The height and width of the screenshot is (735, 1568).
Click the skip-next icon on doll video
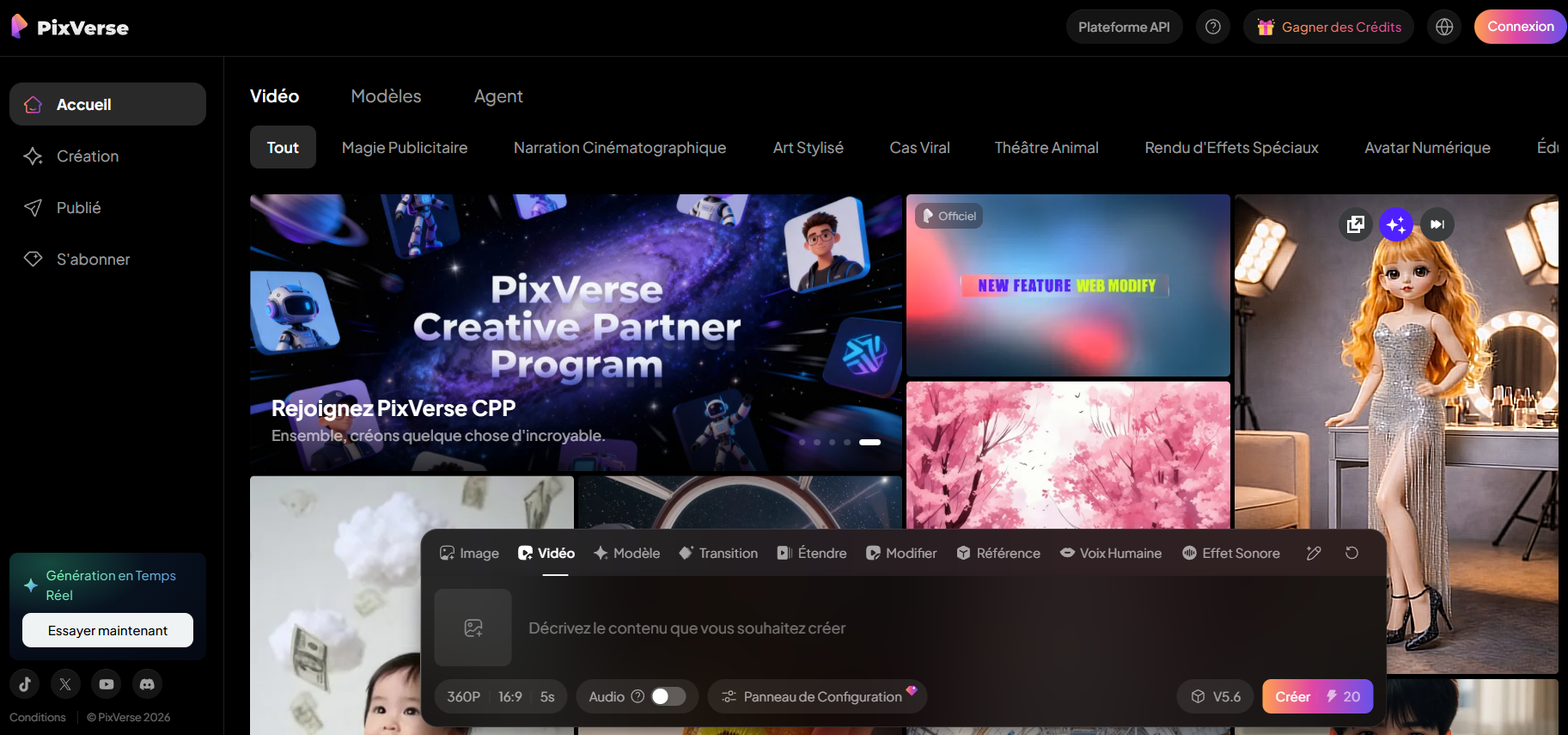pos(1437,224)
